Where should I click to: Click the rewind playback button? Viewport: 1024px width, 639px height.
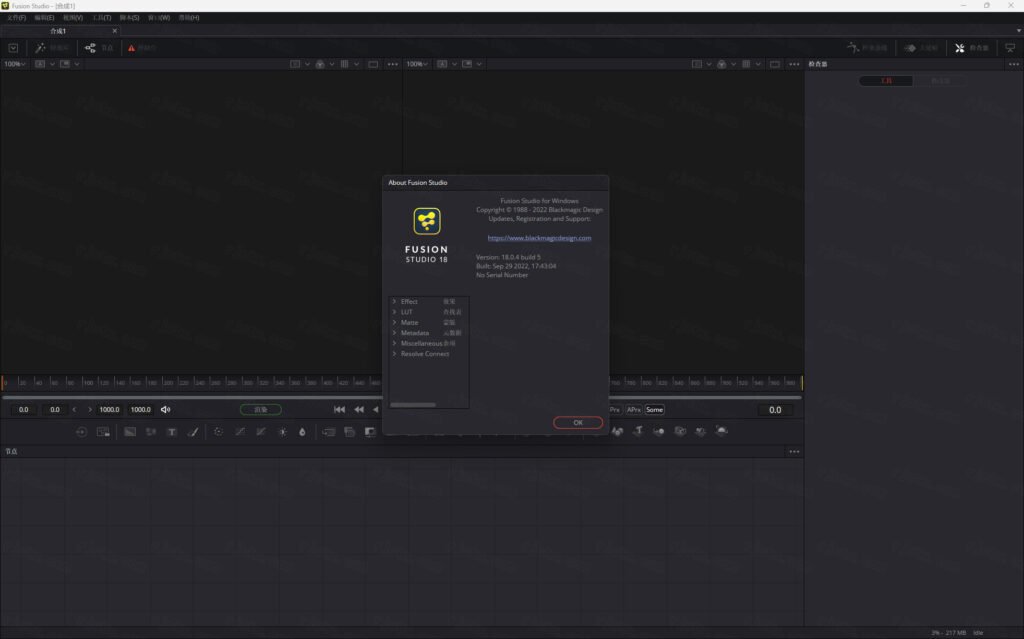click(x=359, y=410)
